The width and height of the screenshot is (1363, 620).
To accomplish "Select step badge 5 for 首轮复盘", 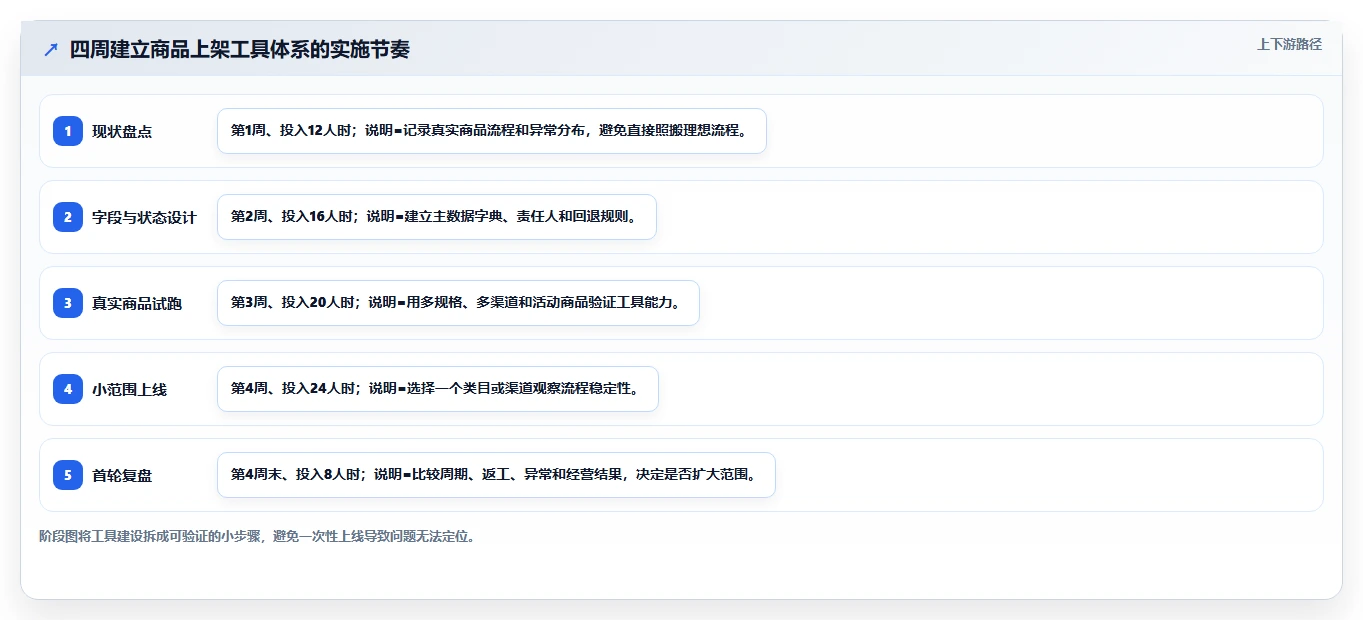I will pyautogui.click(x=68, y=475).
